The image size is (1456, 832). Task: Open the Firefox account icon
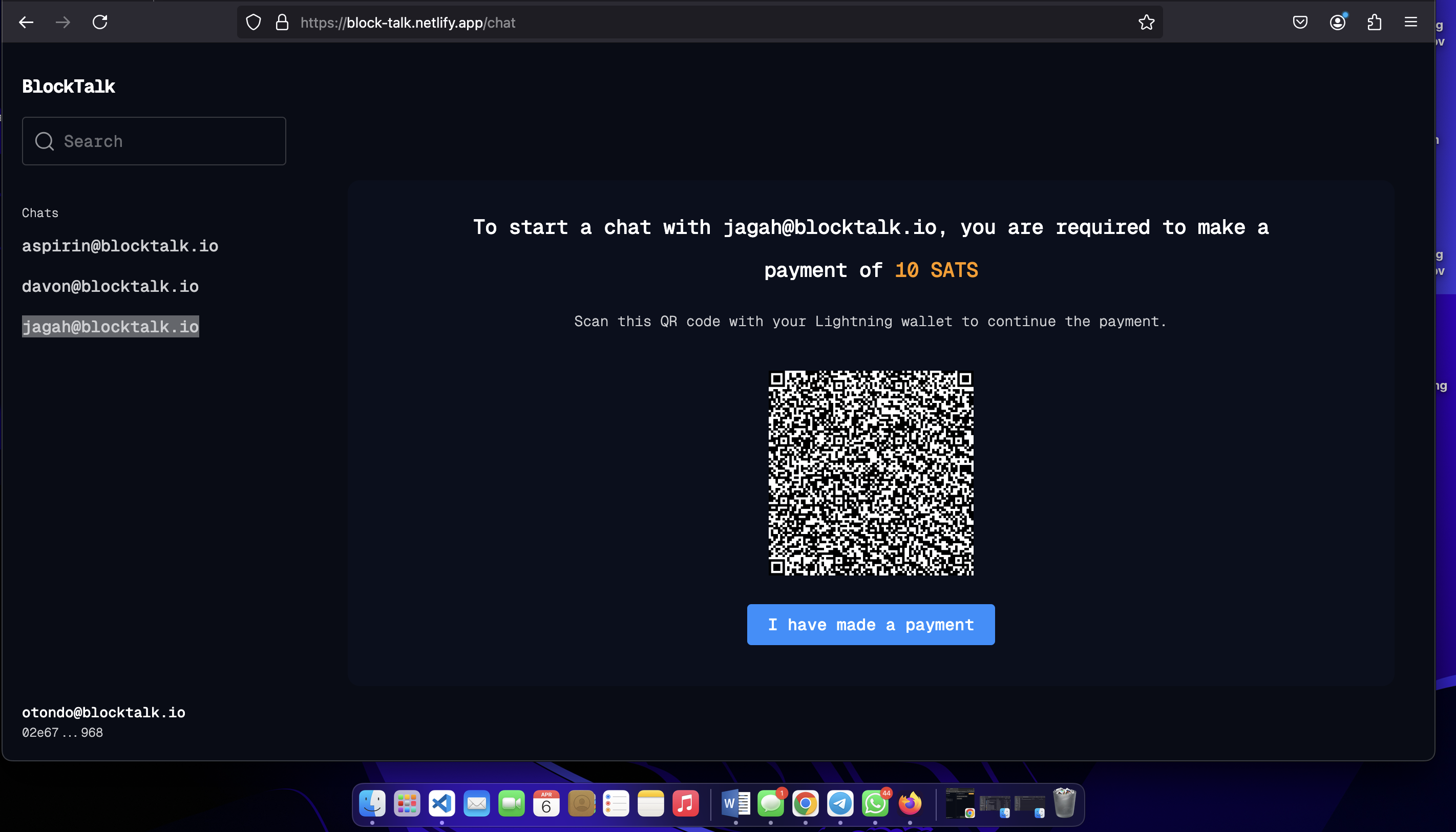(x=1337, y=23)
